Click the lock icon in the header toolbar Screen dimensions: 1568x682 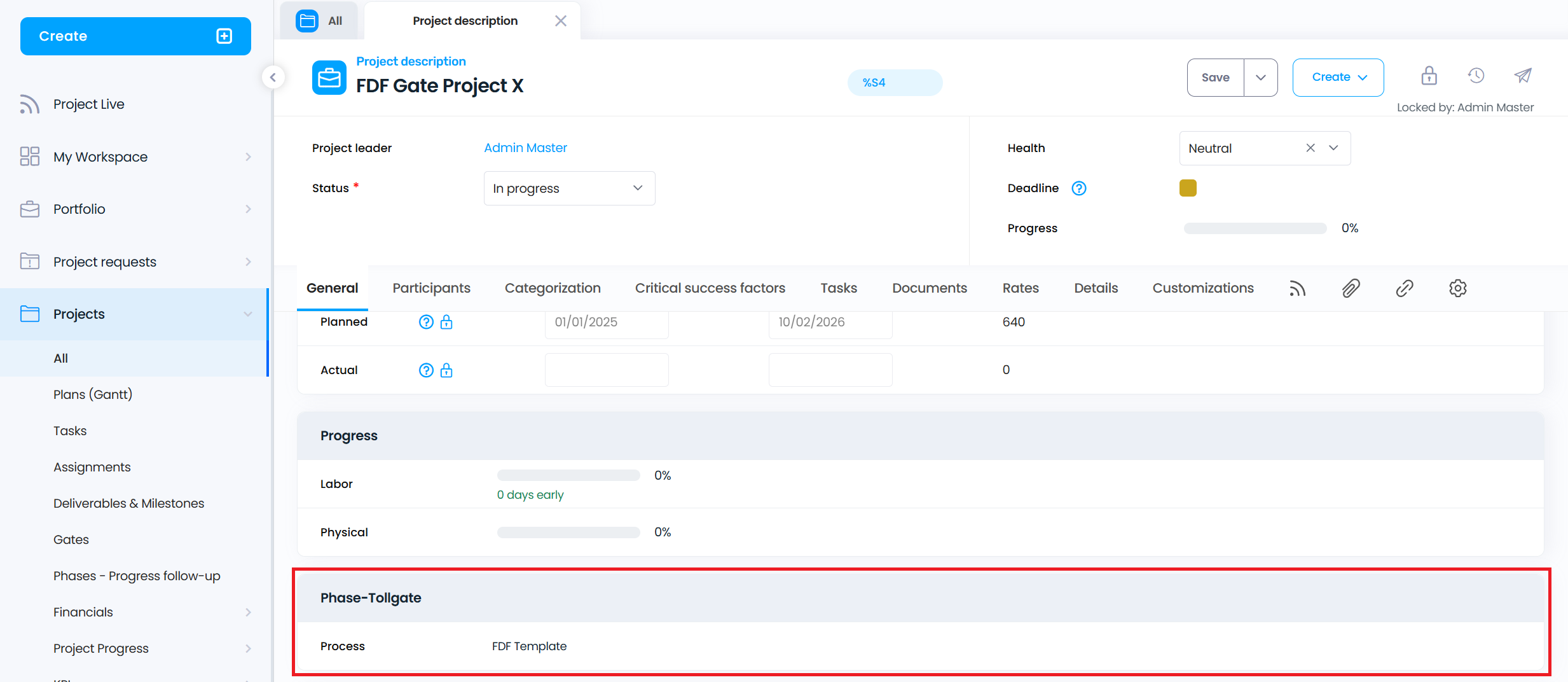point(1429,76)
